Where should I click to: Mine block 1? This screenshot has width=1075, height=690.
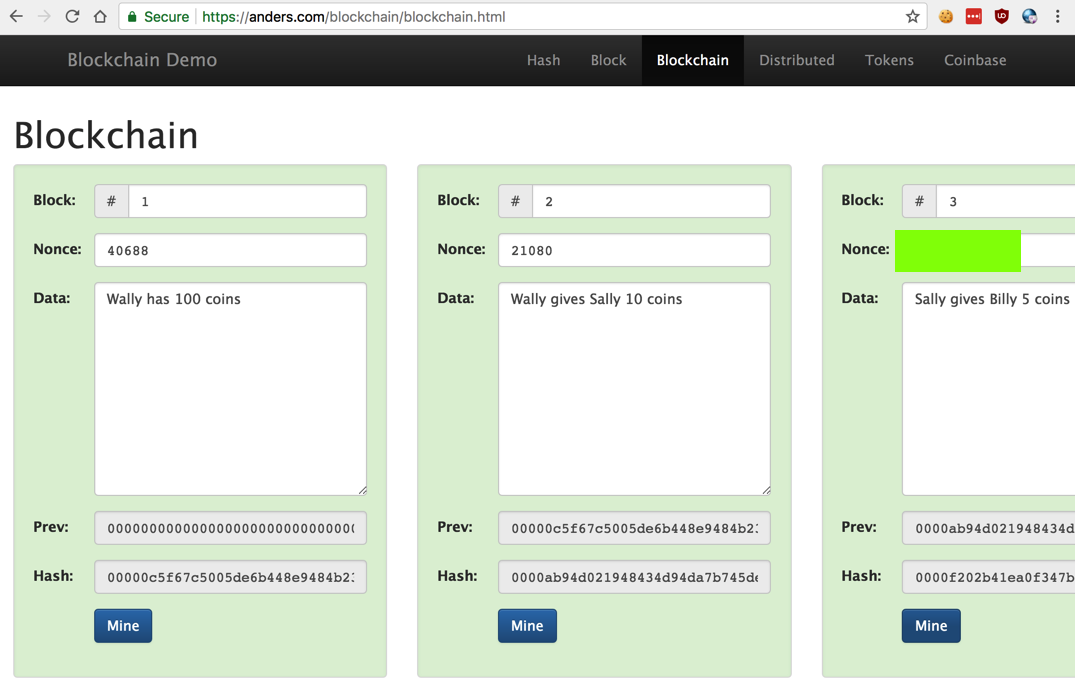click(123, 626)
